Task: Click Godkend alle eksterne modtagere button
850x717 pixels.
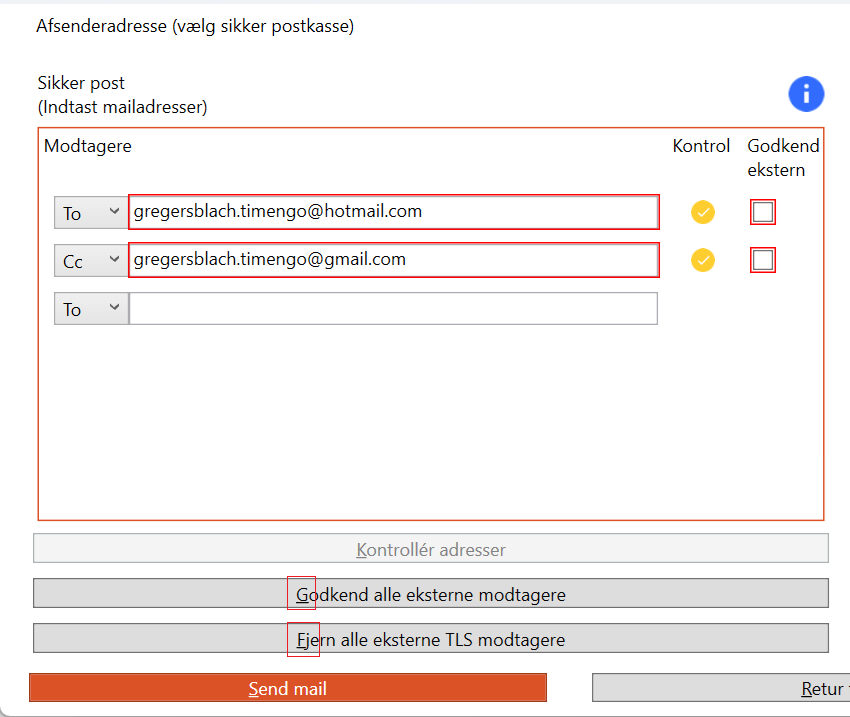Action: pyautogui.click(x=430, y=594)
